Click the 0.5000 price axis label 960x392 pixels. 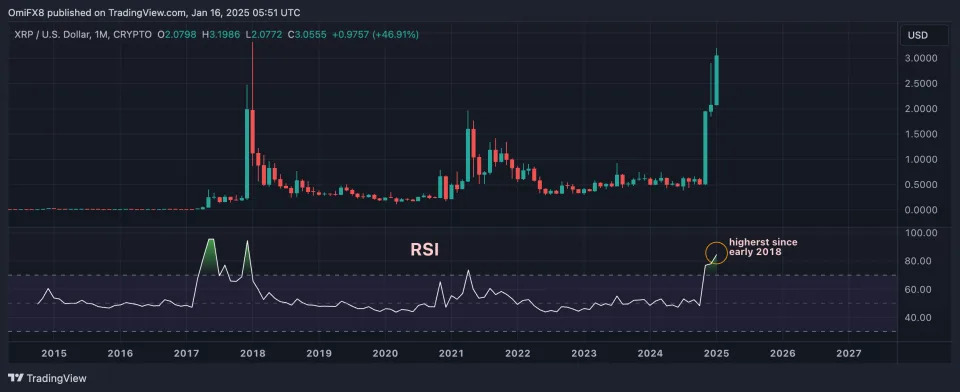(x=920, y=184)
